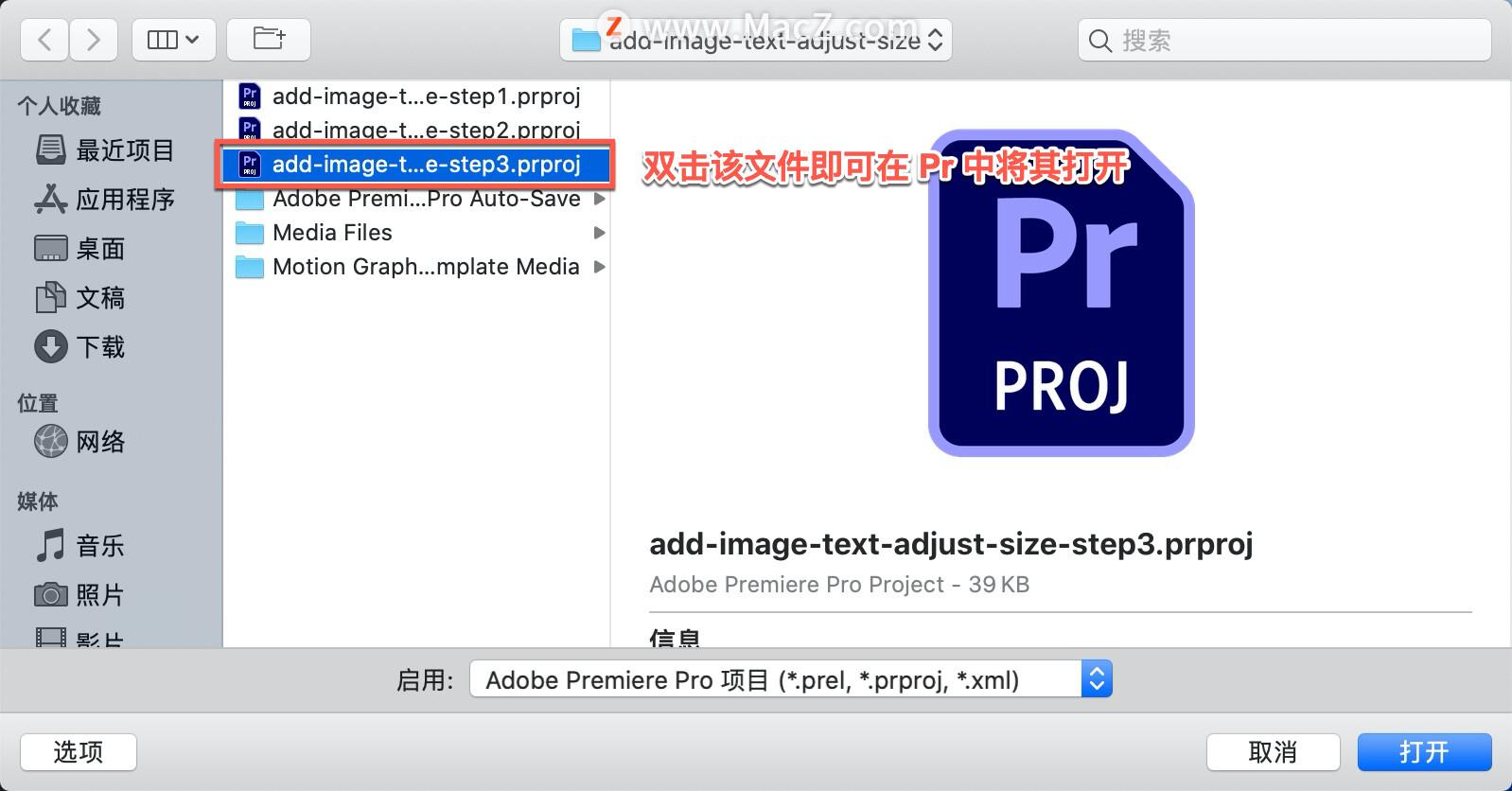Expand the Motion Graphics Template Media arrow
This screenshot has width=1512, height=791.
point(599,267)
